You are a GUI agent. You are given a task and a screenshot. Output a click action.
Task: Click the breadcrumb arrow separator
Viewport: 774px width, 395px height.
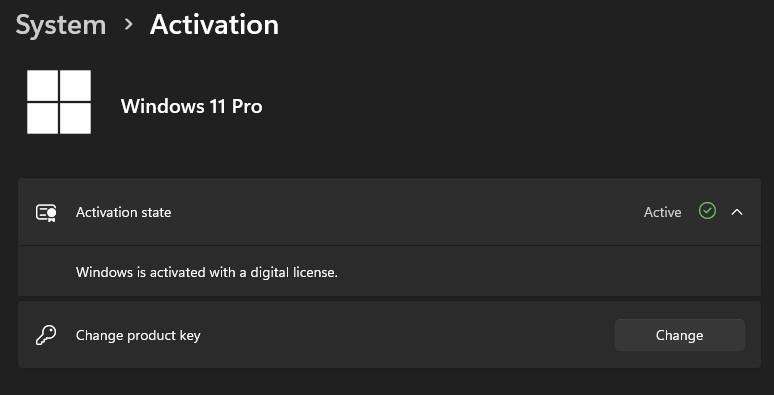(x=128, y=24)
